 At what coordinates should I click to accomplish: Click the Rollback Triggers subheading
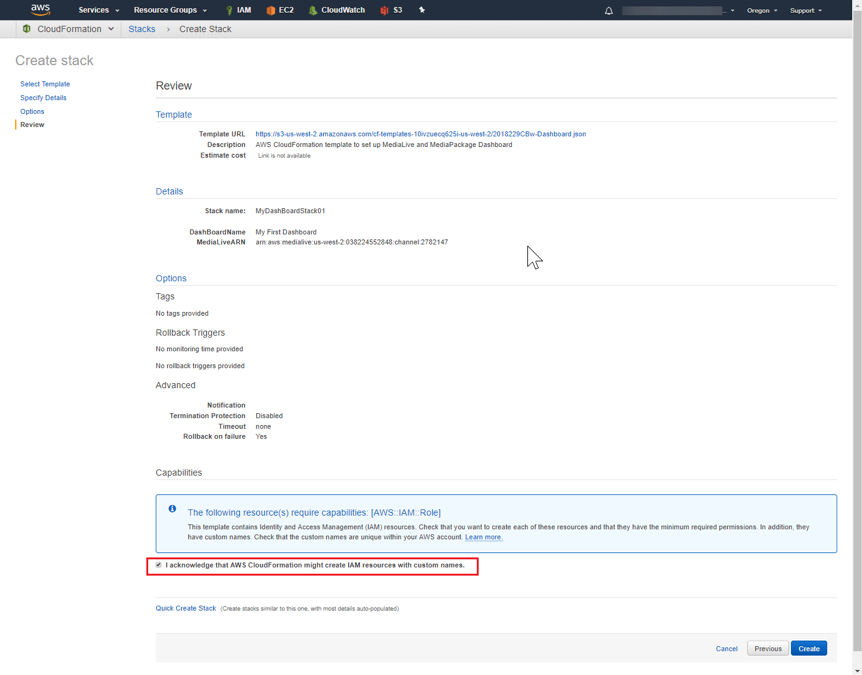click(x=190, y=333)
